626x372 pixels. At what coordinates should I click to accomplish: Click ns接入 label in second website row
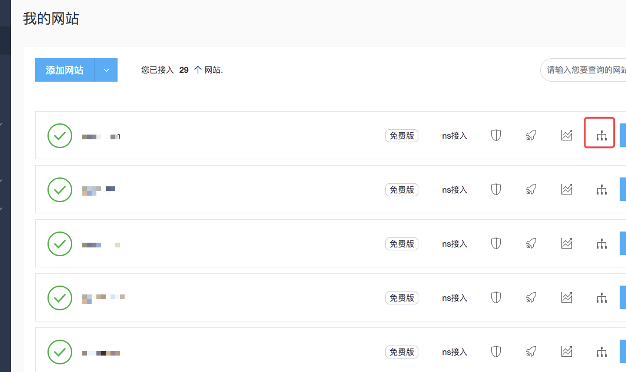tap(454, 190)
